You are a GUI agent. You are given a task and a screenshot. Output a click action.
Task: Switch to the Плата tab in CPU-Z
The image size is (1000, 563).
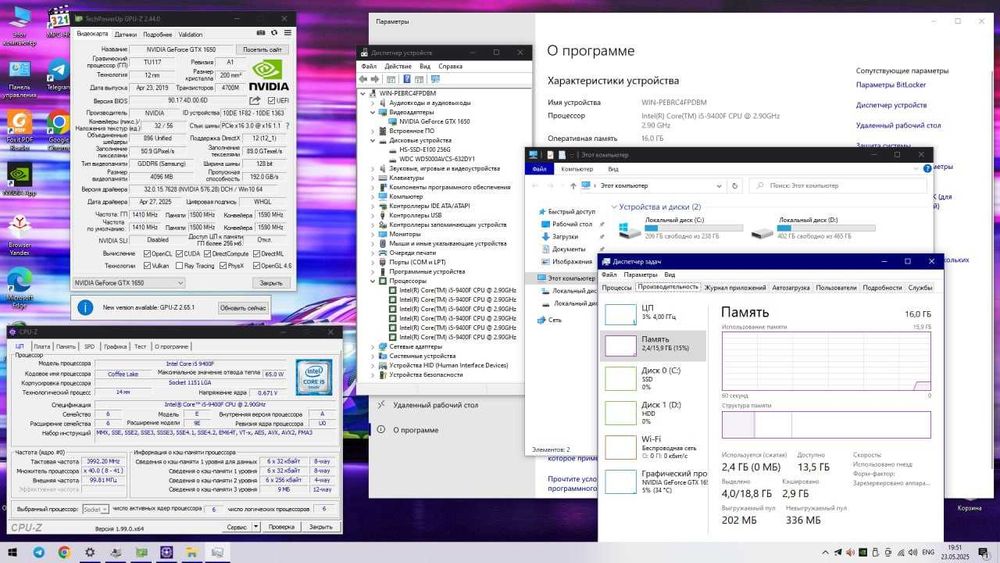click(41, 347)
